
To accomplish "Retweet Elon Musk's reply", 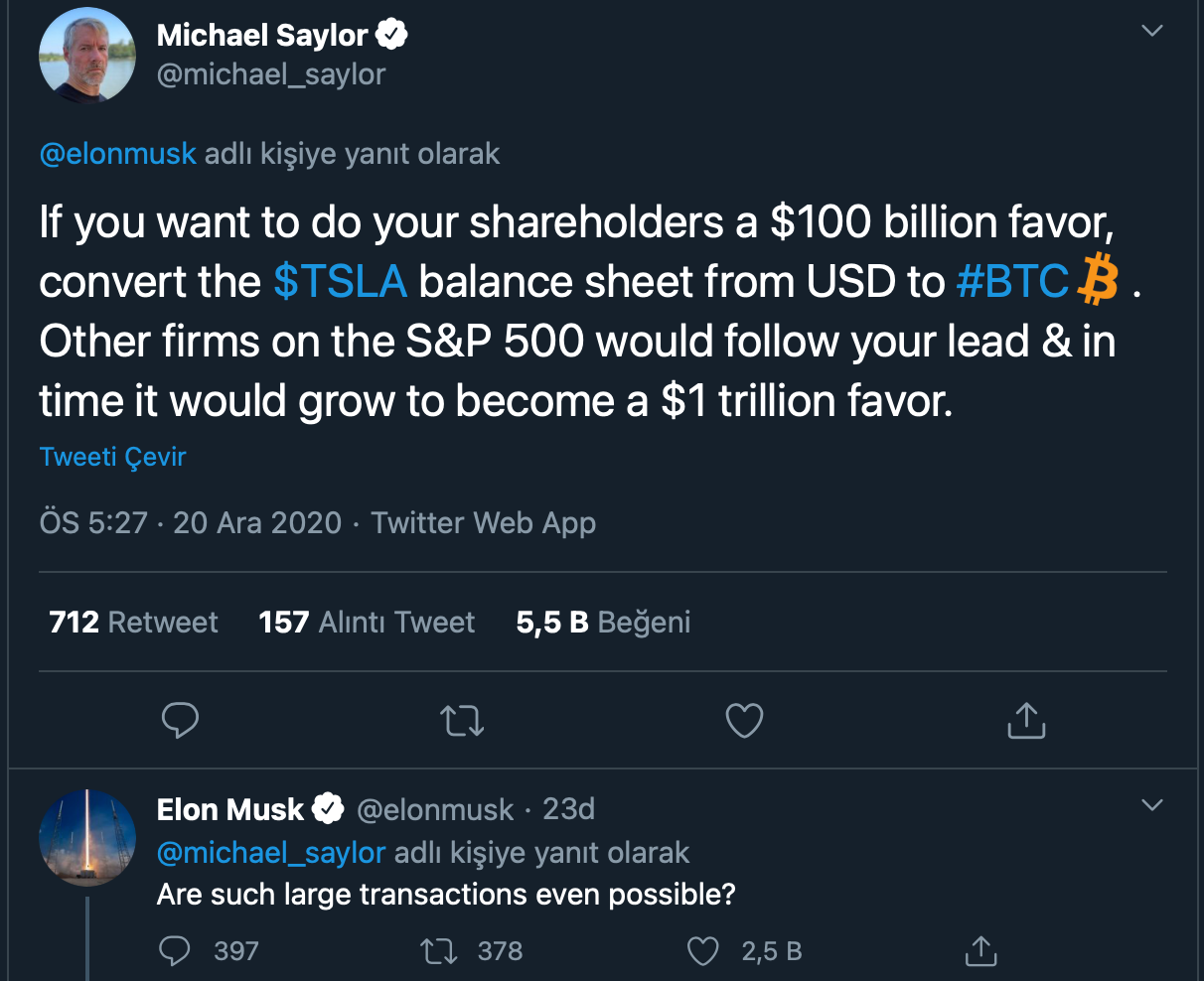I will (438, 951).
